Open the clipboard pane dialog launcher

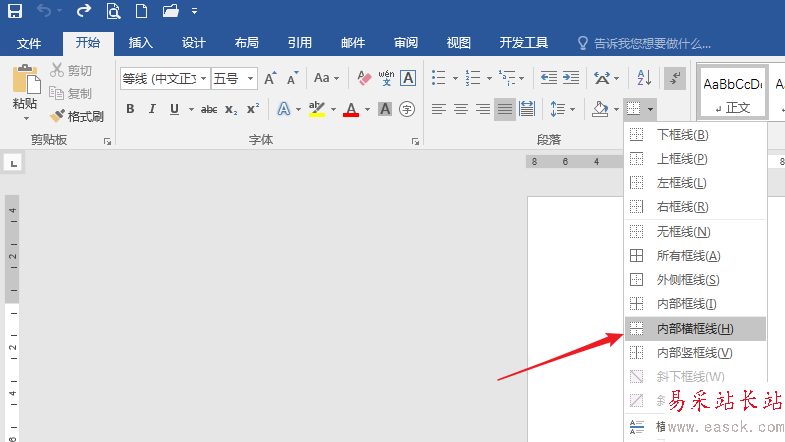click(x=107, y=142)
